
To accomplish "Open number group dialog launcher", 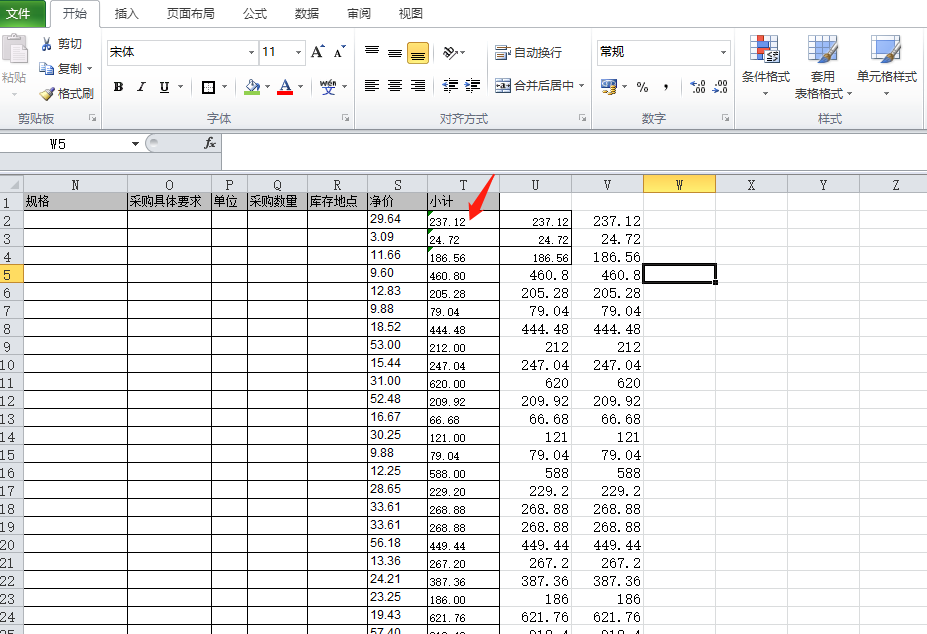I will pyautogui.click(x=725, y=118).
